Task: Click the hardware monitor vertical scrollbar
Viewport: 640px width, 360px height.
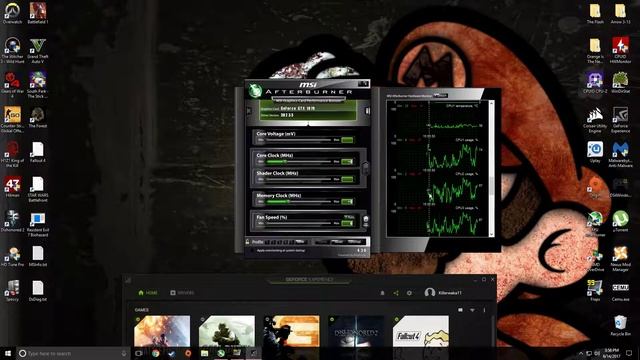Action: (491, 169)
